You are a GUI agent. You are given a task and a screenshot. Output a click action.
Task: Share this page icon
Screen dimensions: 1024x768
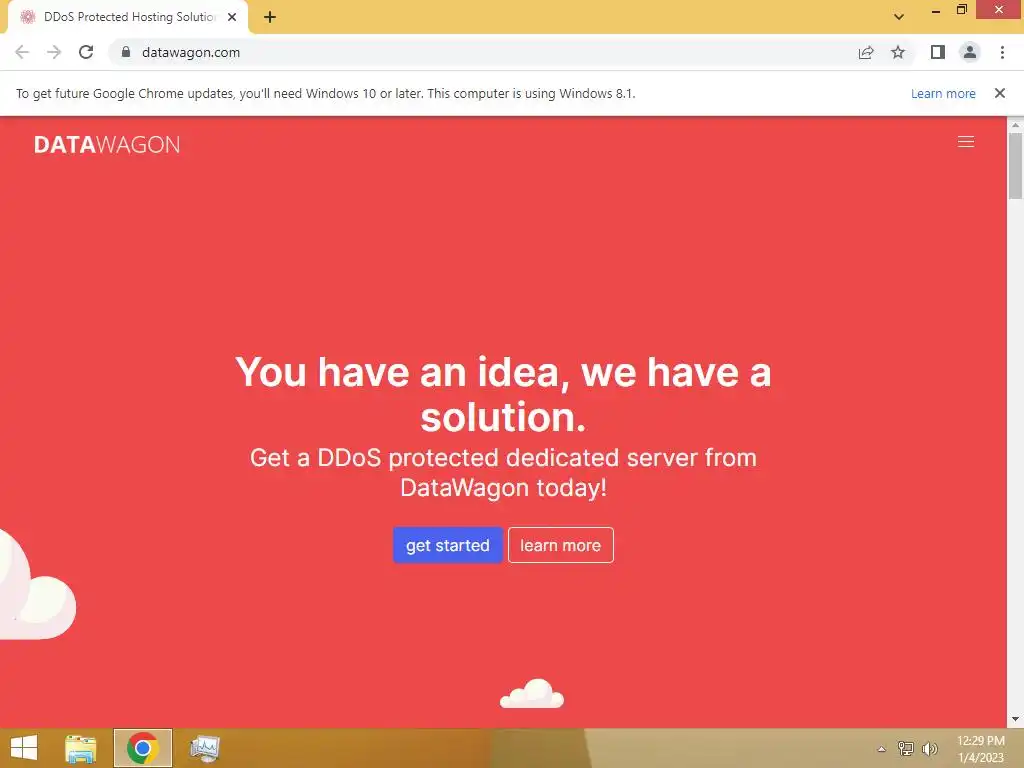(x=866, y=52)
